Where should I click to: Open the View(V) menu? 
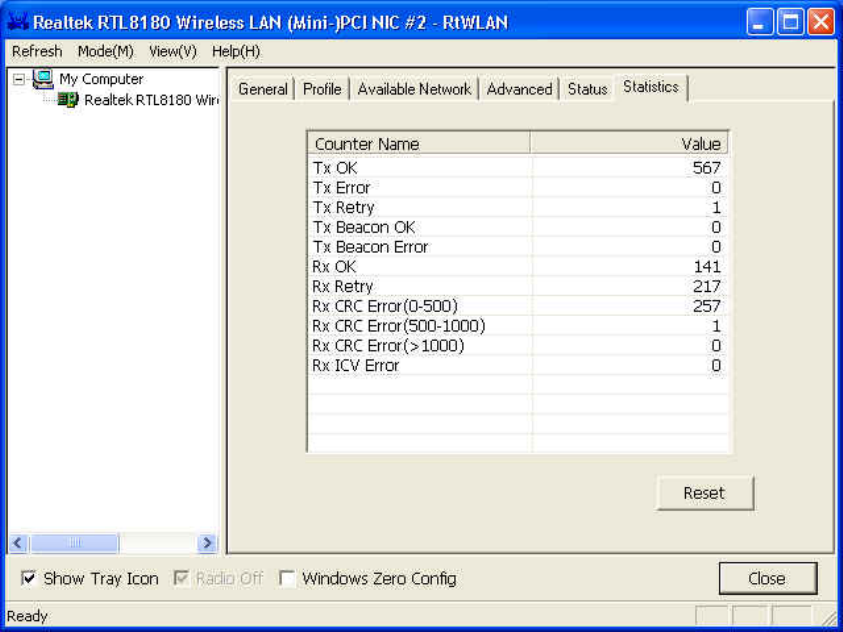[x=173, y=52]
